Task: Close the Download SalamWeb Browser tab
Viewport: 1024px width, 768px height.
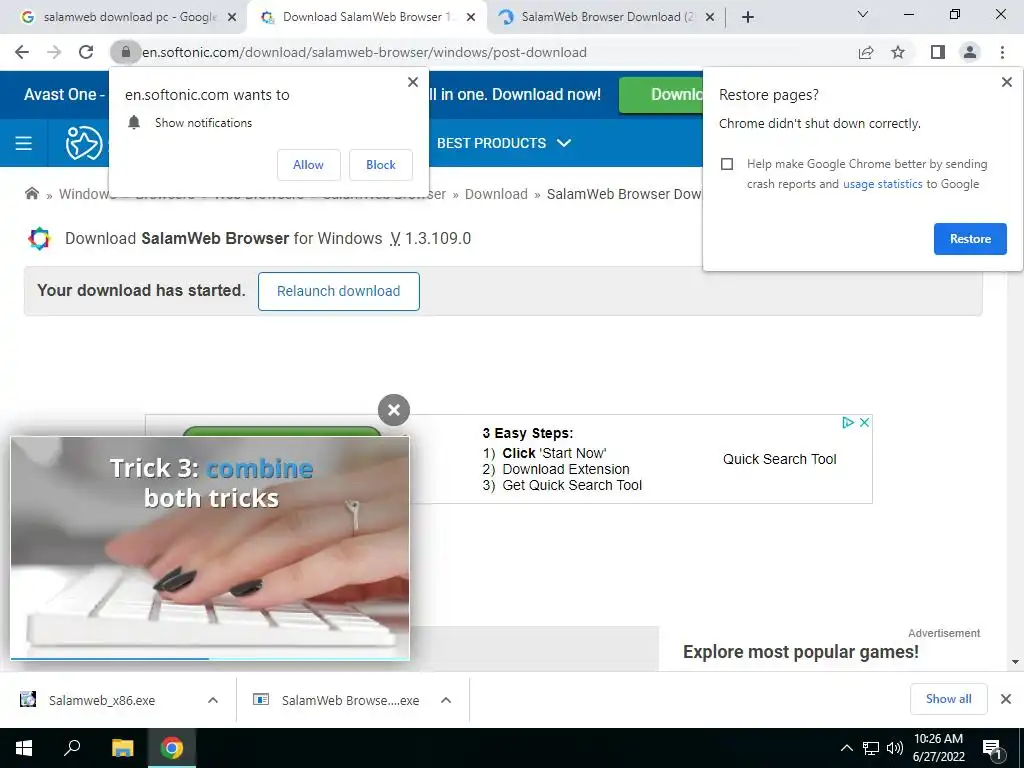Action: 471,18
